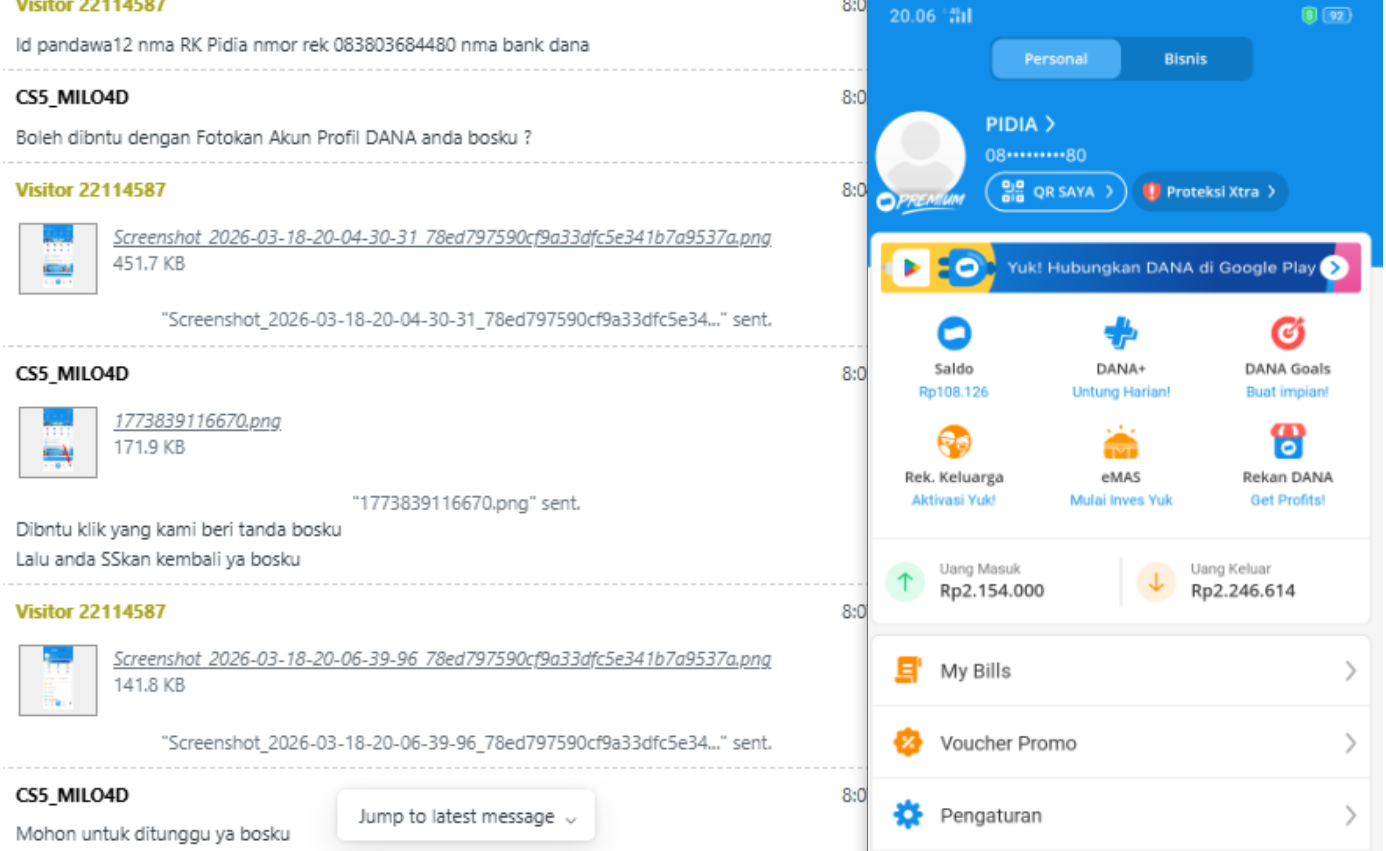Open the DANA Goals target icon
The width and height of the screenshot is (1386, 851).
pos(1288,333)
